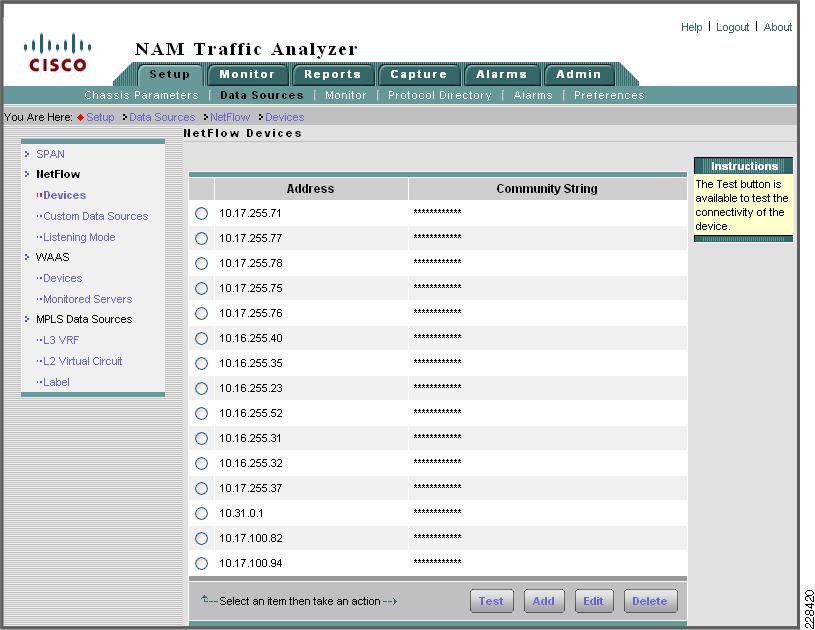This screenshot has height=630, width=815.
Task: Choose the 10.17.255.37 device radio button
Action: pyautogui.click(x=201, y=488)
